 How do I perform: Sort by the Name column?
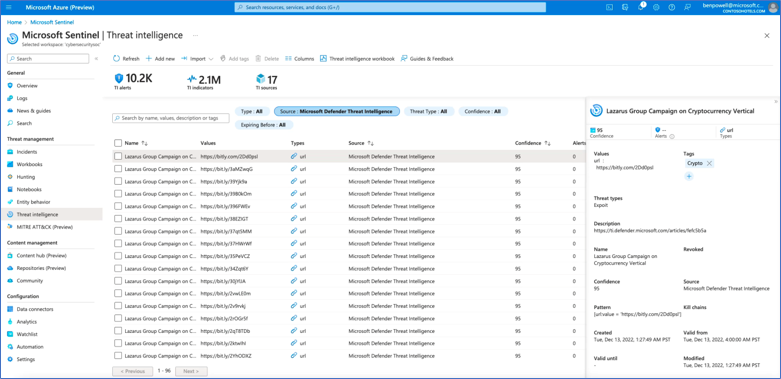tap(136, 143)
